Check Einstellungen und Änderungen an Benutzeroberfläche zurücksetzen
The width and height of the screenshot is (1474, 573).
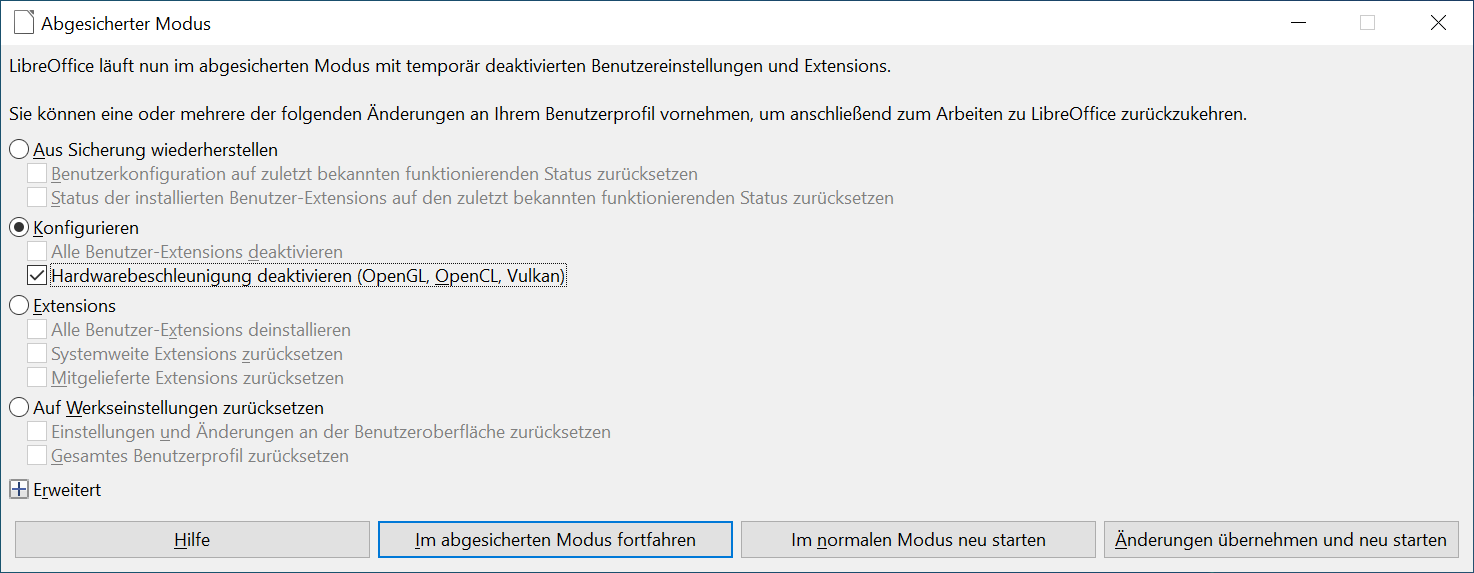[x=37, y=432]
